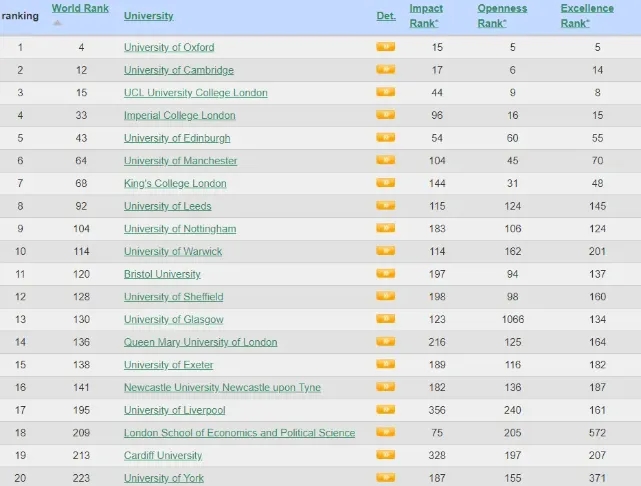Open Newcastle University Newcastle upon Tyne link
The height and width of the screenshot is (486, 641).
tap(222, 387)
